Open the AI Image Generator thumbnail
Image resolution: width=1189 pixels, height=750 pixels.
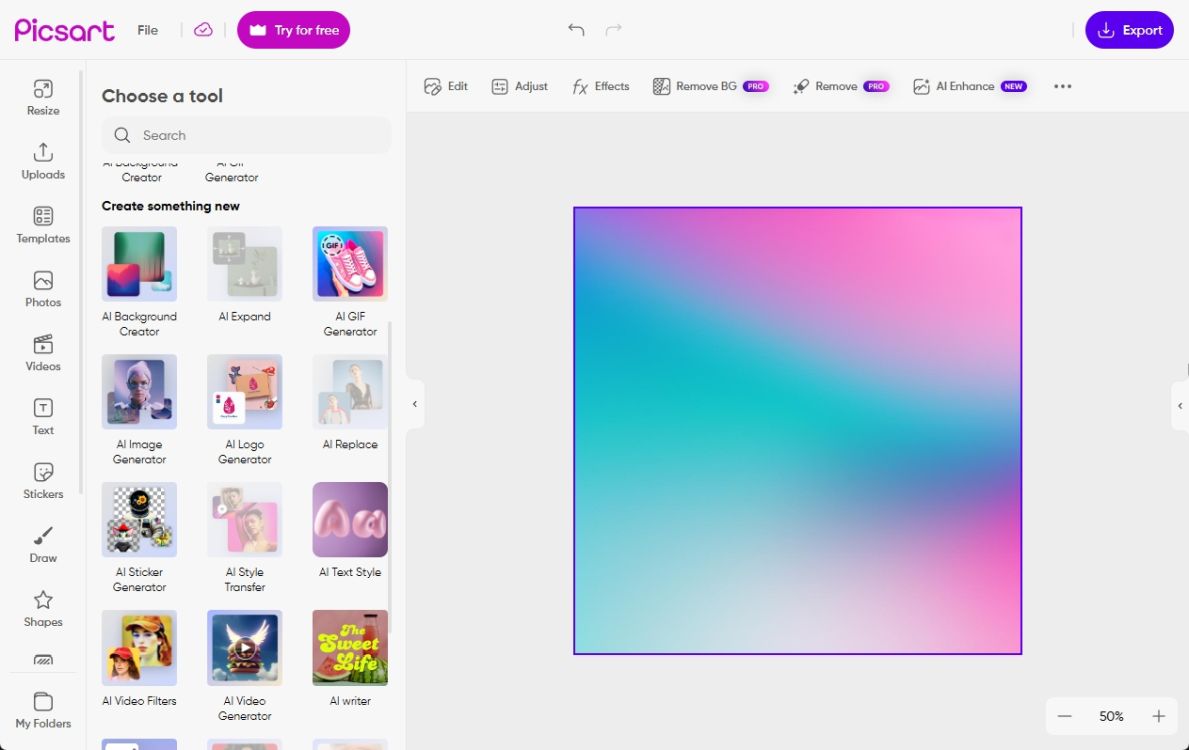tap(139, 391)
